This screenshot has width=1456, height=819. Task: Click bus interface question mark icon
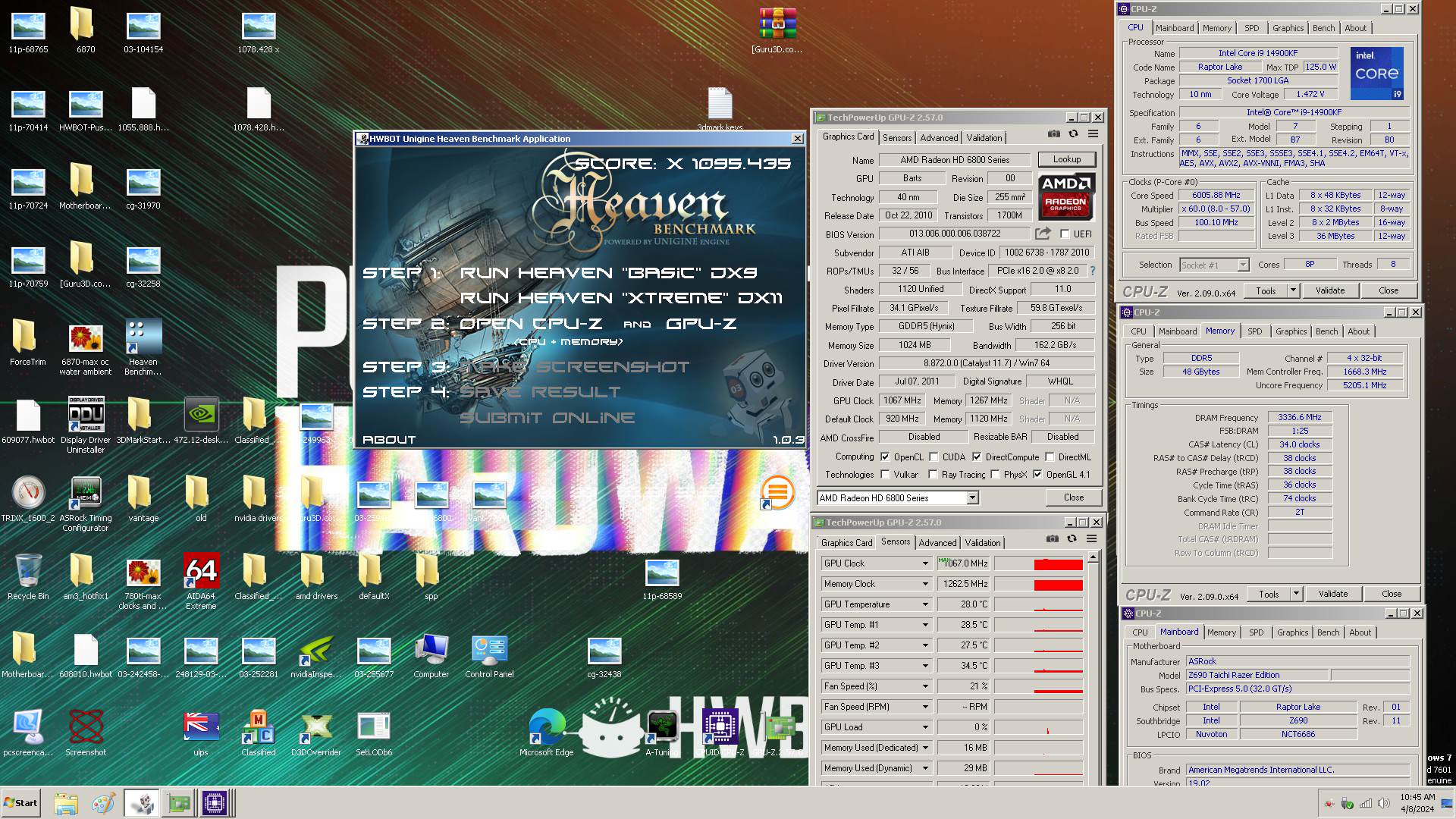pos(1092,271)
